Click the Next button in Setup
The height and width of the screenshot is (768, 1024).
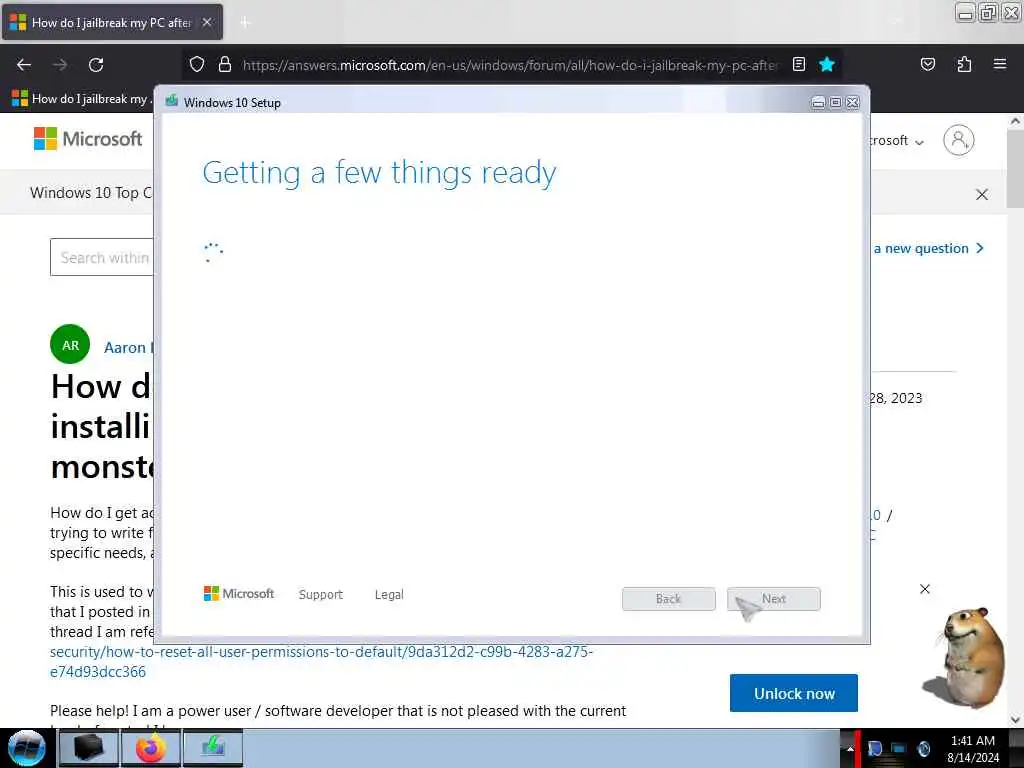point(773,599)
